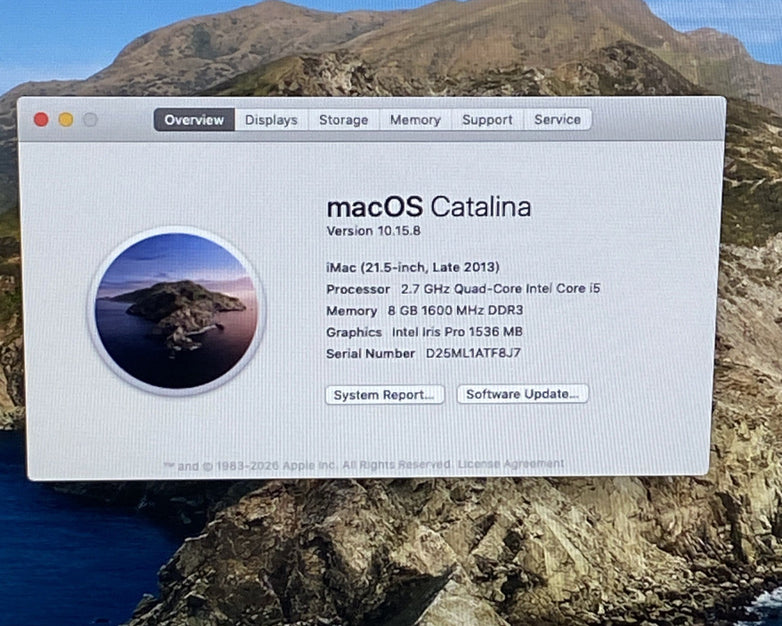The height and width of the screenshot is (626, 782).
Task: Open the License Agreement link
Action: point(511,464)
